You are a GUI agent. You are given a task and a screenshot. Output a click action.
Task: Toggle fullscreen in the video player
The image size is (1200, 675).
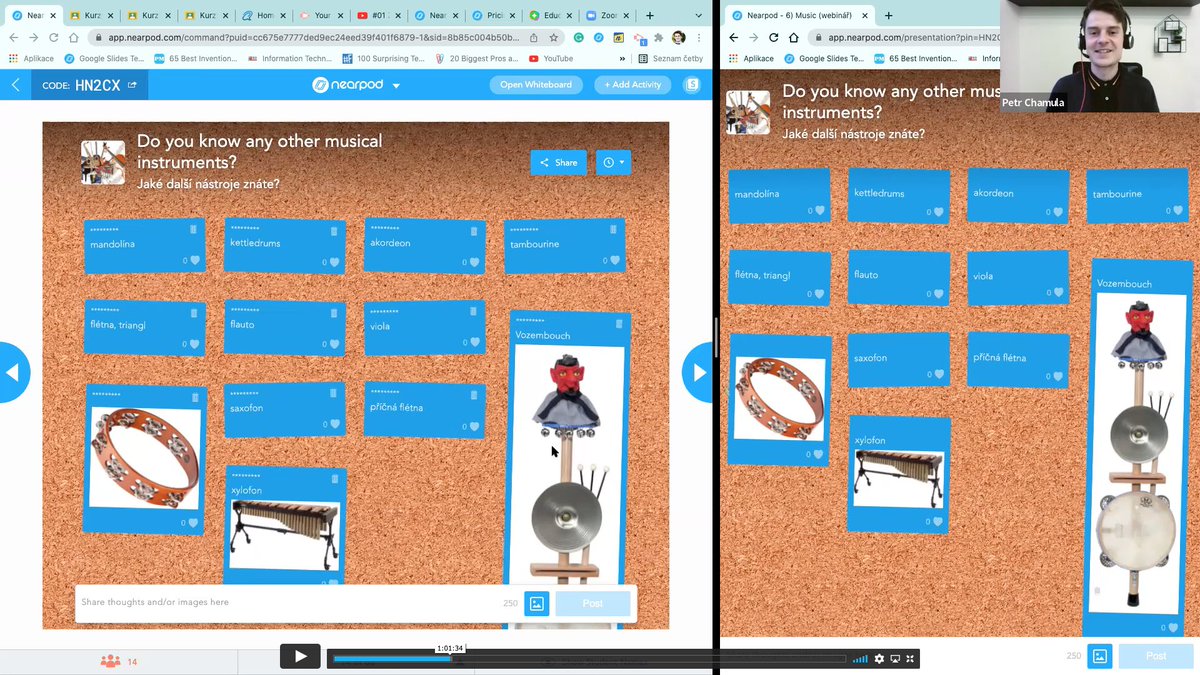coord(912,659)
